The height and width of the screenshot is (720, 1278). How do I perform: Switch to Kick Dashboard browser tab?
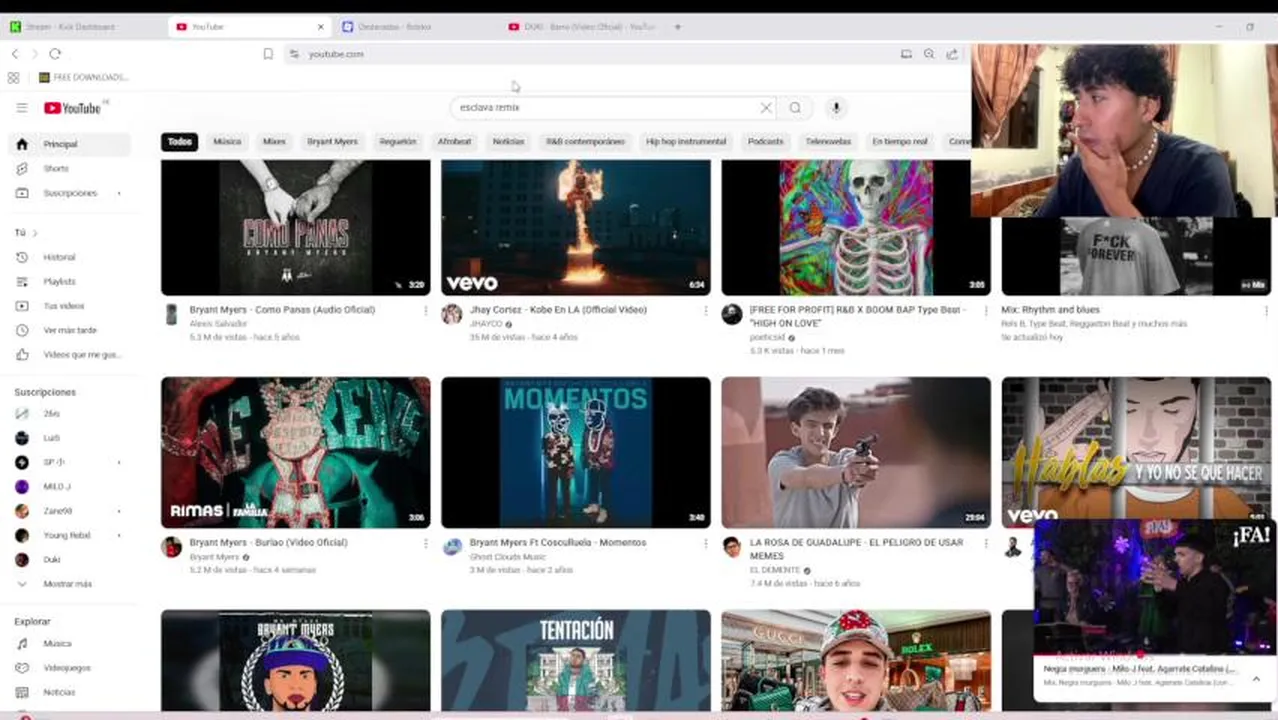80,27
